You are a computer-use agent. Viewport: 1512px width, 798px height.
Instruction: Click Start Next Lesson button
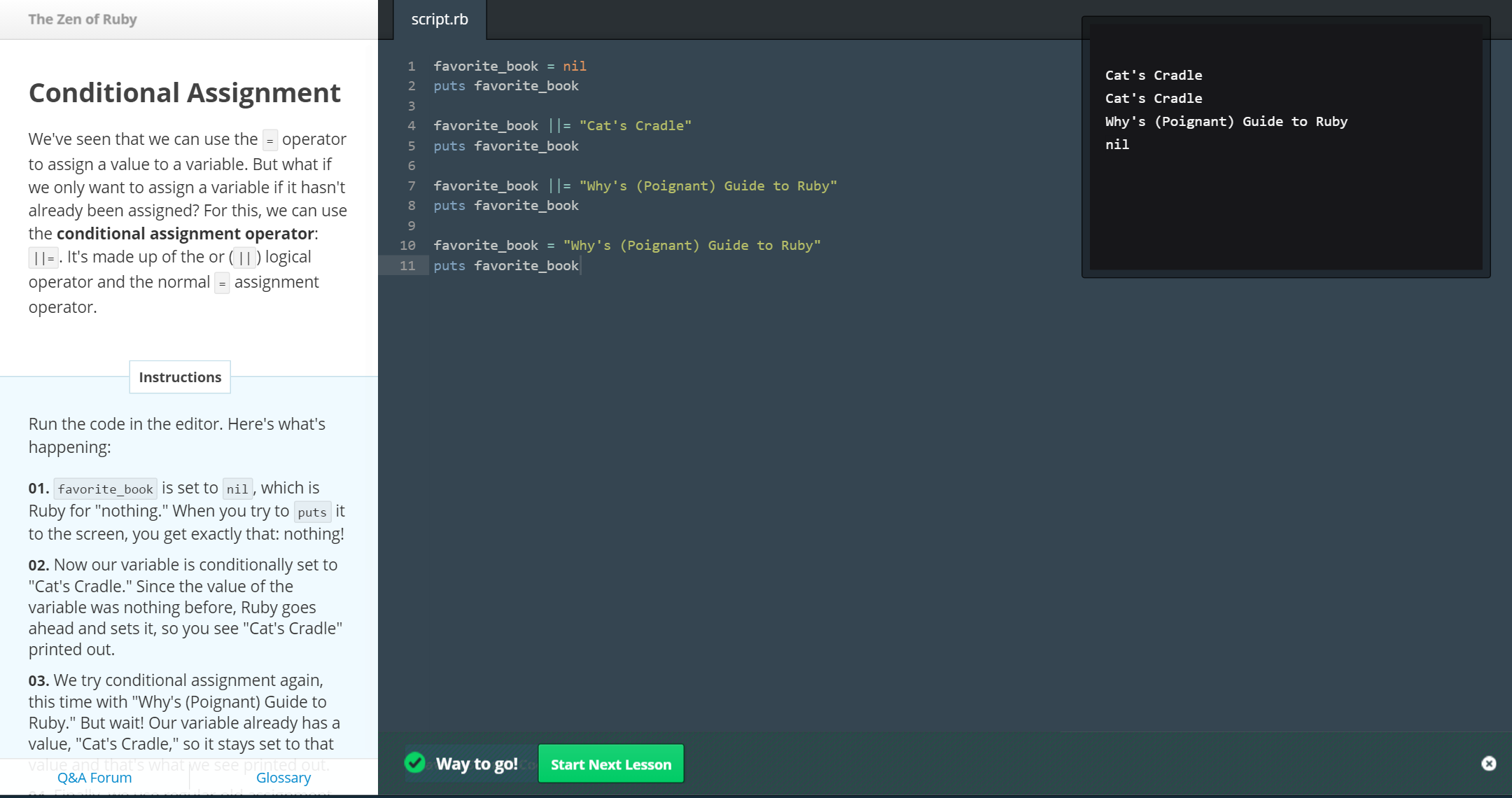610,764
